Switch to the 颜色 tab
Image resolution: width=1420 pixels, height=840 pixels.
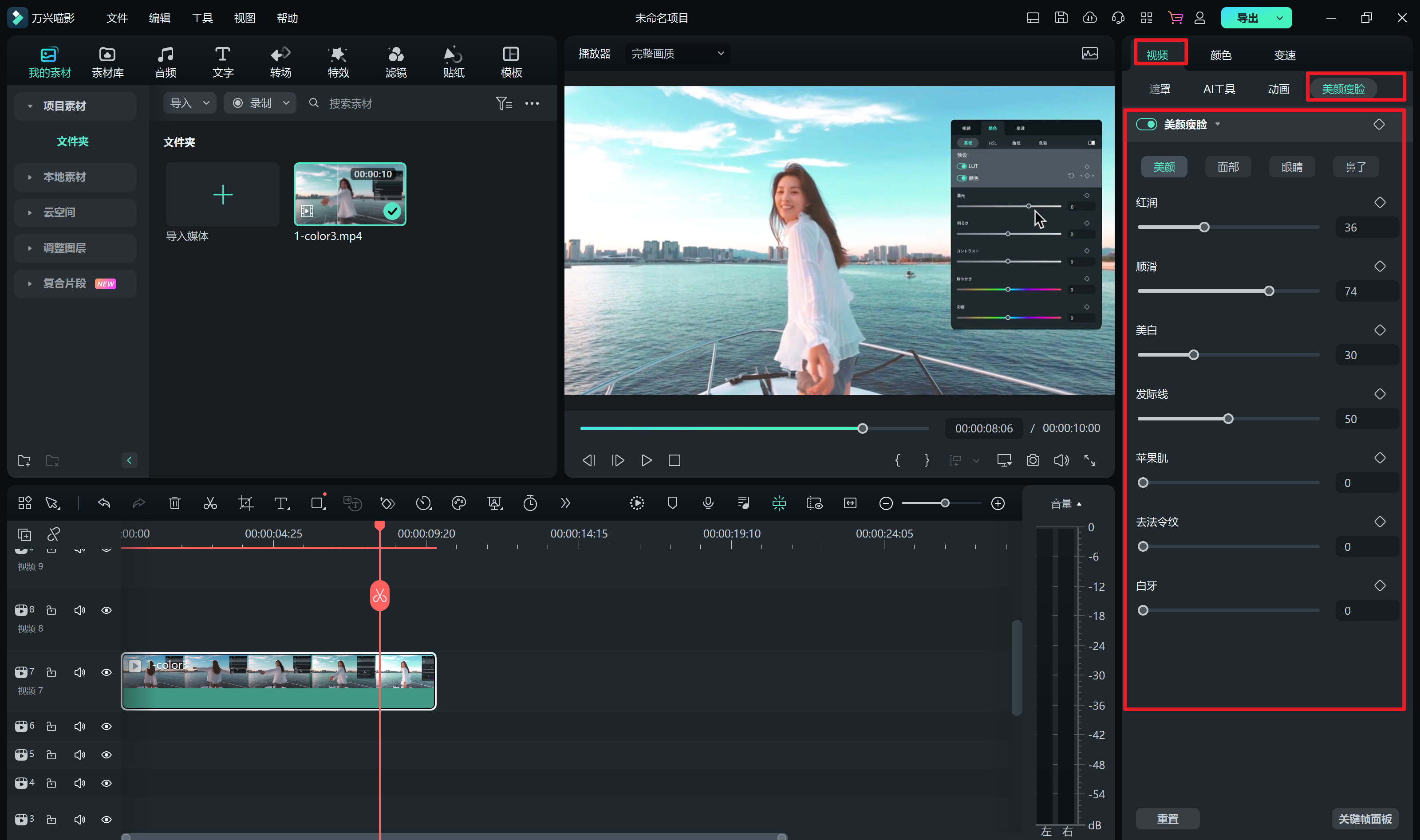click(x=1221, y=55)
